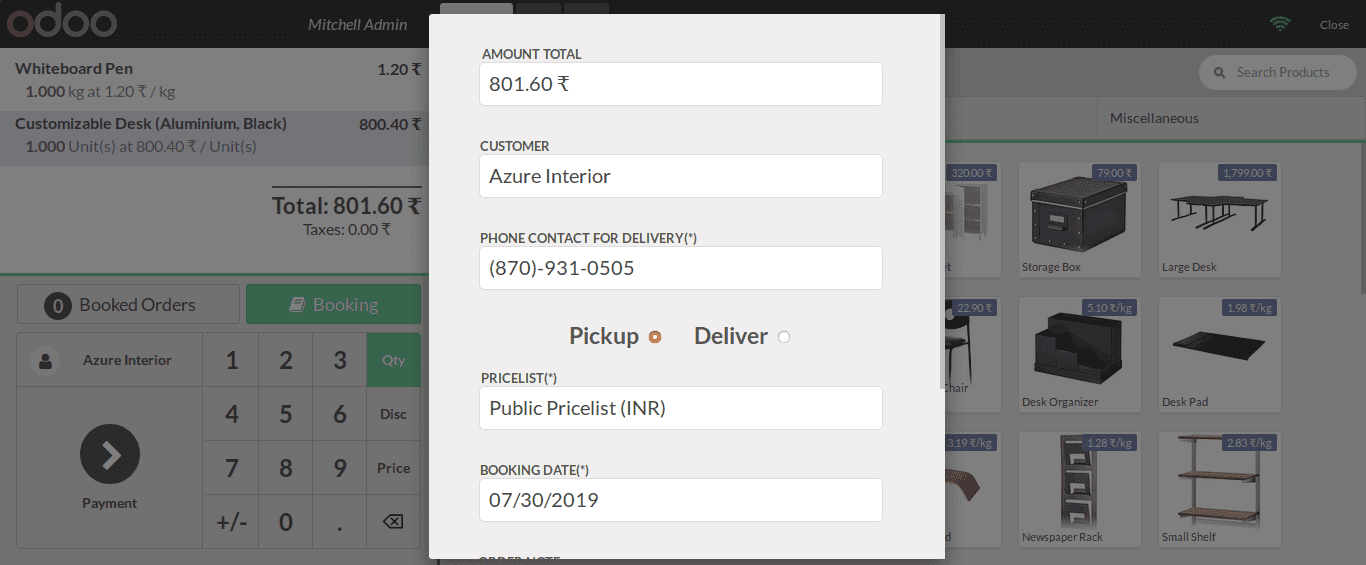1366x565 pixels.
Task: Click the Phone Contact input field
Action: [681, 268]
